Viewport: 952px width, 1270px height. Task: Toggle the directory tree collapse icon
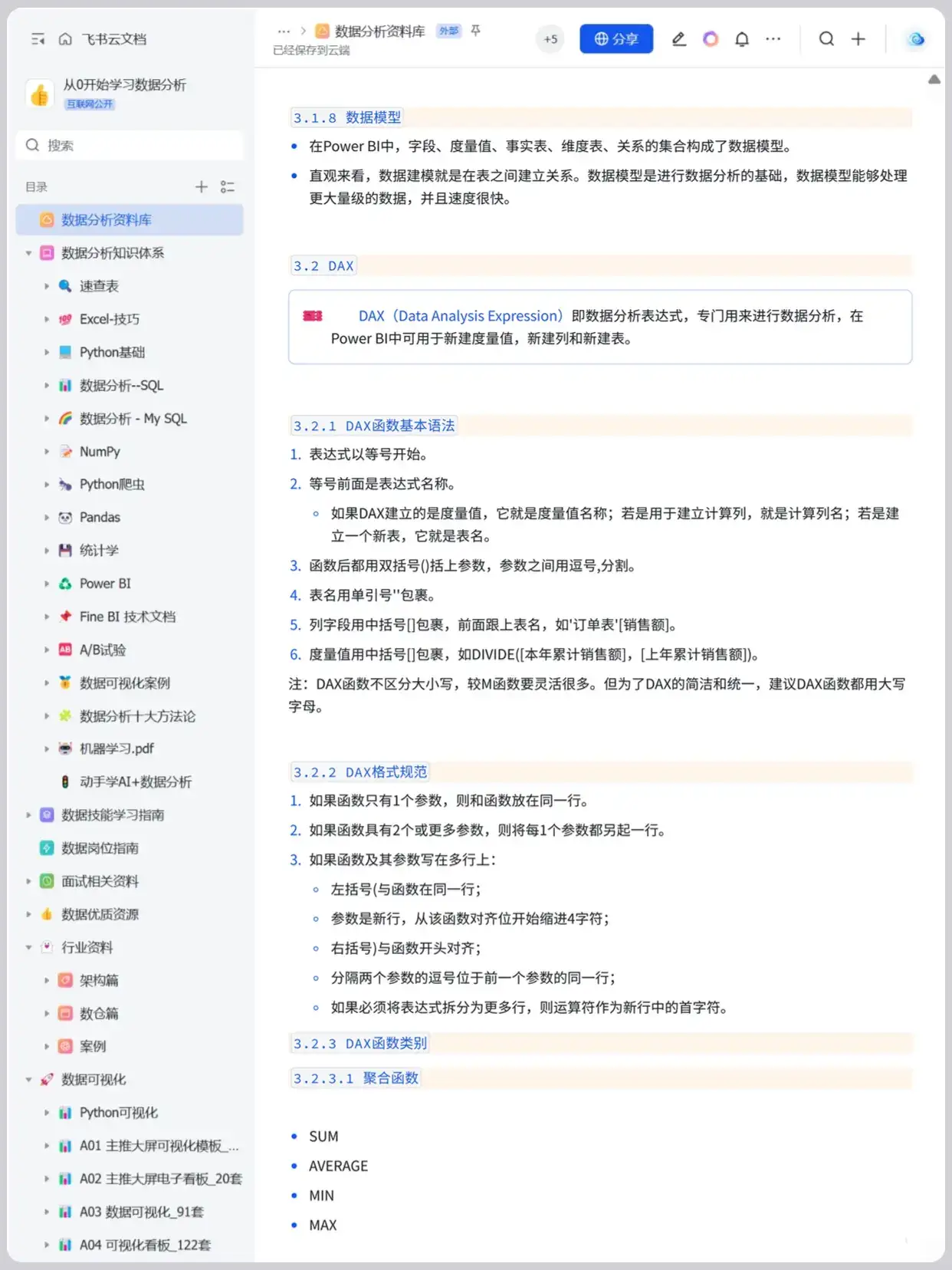pyautogui.click(x=227, y=186)
